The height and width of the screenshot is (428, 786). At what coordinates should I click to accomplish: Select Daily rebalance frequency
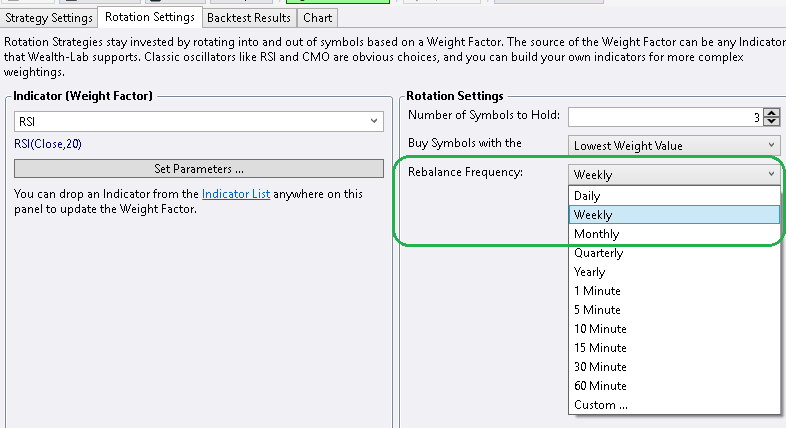tap(587, 196)
